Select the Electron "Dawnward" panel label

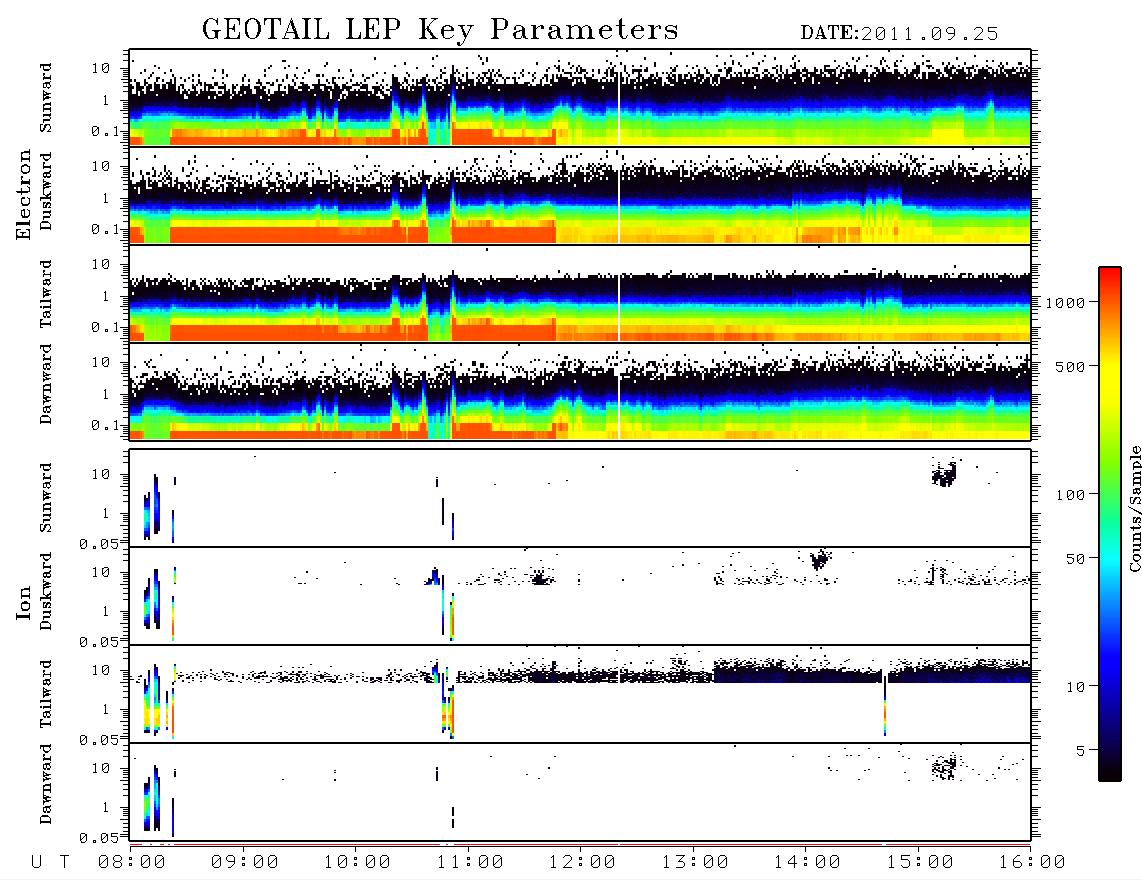[x=46, y=385]
